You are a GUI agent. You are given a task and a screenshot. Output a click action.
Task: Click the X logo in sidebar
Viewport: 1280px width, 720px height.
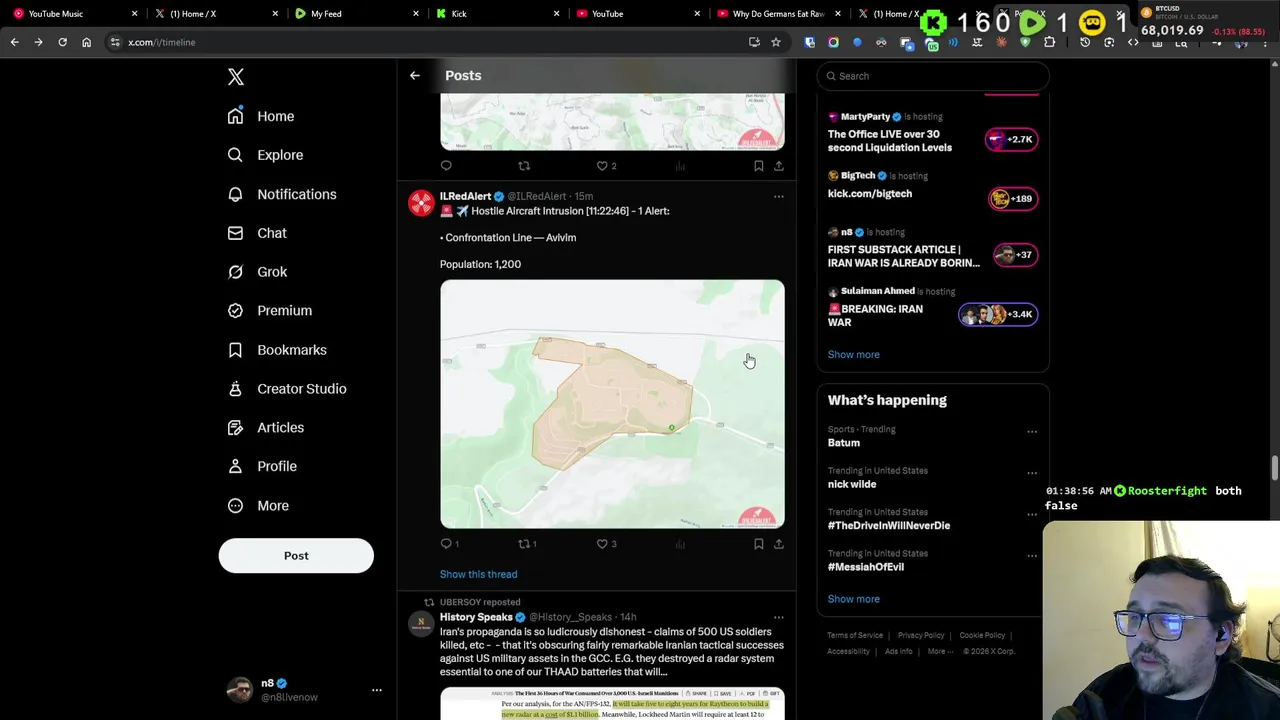236,77
